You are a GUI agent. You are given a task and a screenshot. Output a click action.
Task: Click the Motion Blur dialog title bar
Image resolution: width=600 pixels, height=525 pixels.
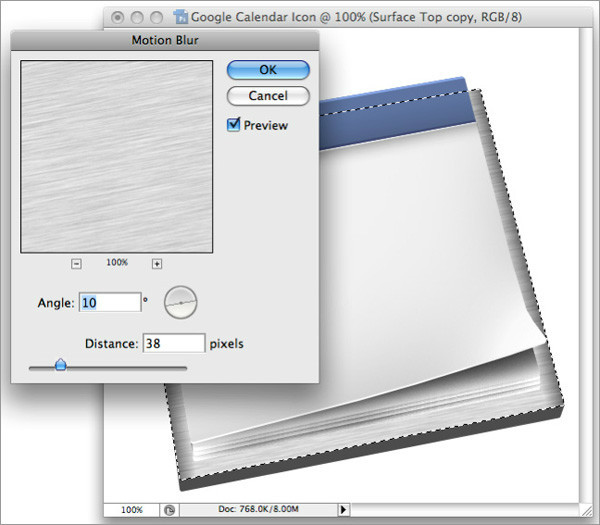coord(164,42)
